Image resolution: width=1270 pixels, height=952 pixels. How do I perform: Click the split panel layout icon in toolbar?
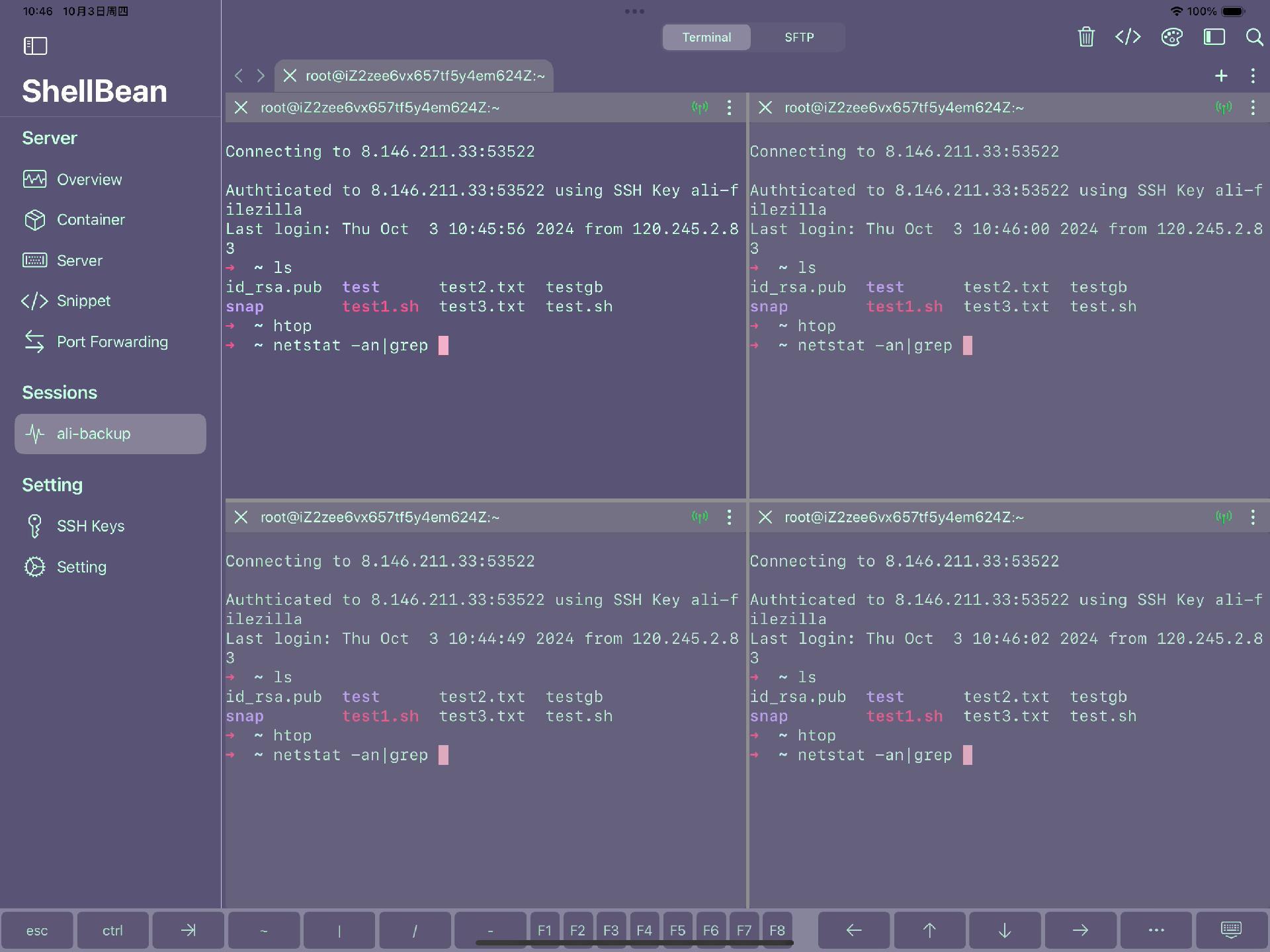(1214, 37)
